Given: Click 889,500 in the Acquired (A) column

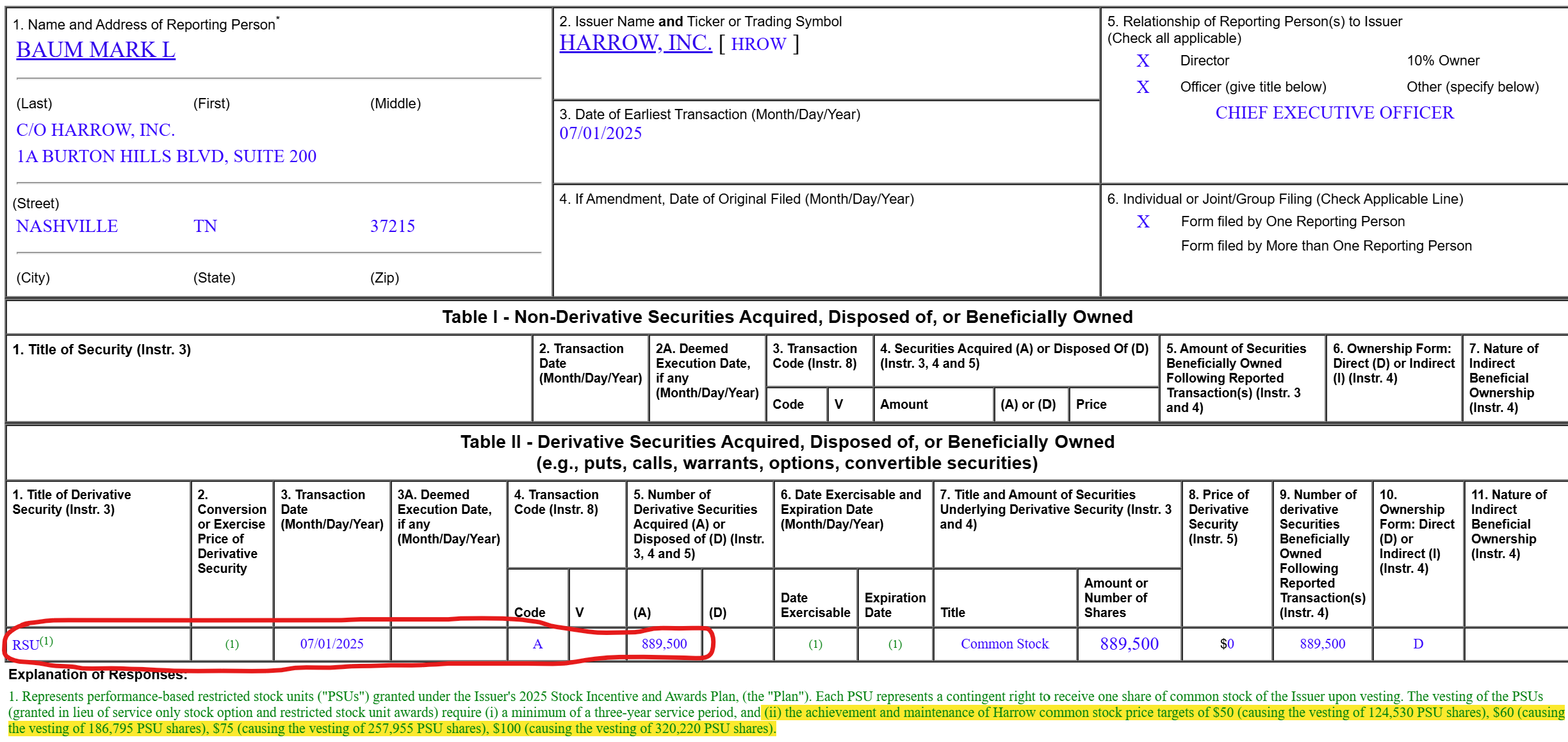Looking at the screenshot, I should 664,644.
